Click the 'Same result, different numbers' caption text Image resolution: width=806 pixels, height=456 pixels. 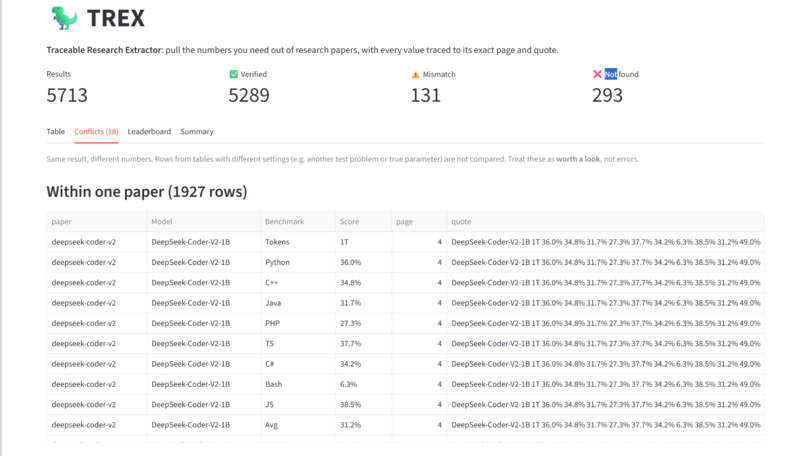click(x=342, y=159)
